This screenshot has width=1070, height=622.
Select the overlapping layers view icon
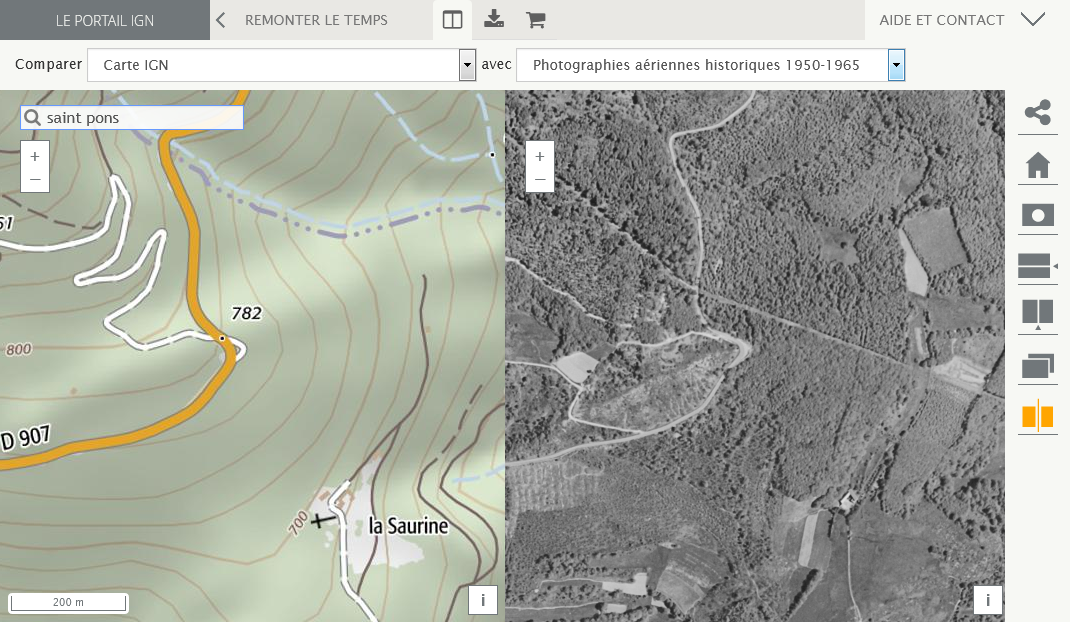1038,367
